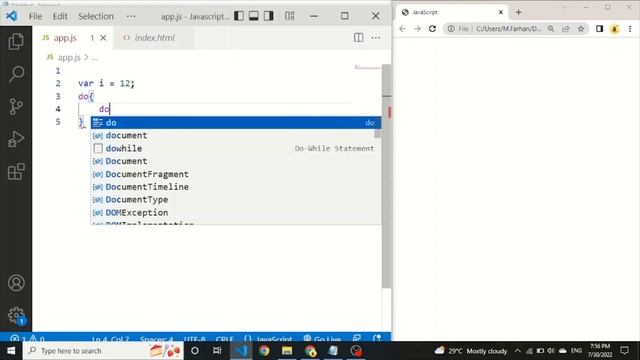Viewport: 640px width, 360px height.
Task: Open the Windows Start menu
Action: click(11, 351)
